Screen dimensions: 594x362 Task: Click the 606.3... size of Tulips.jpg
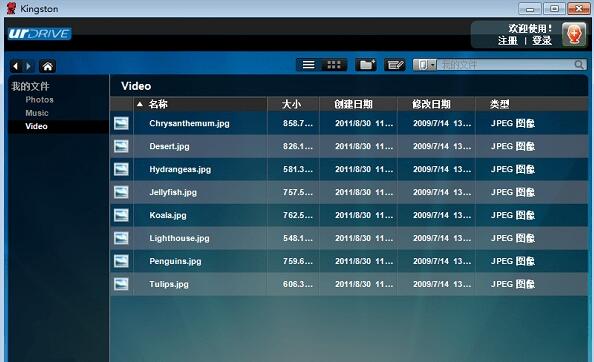click(298, 284)
